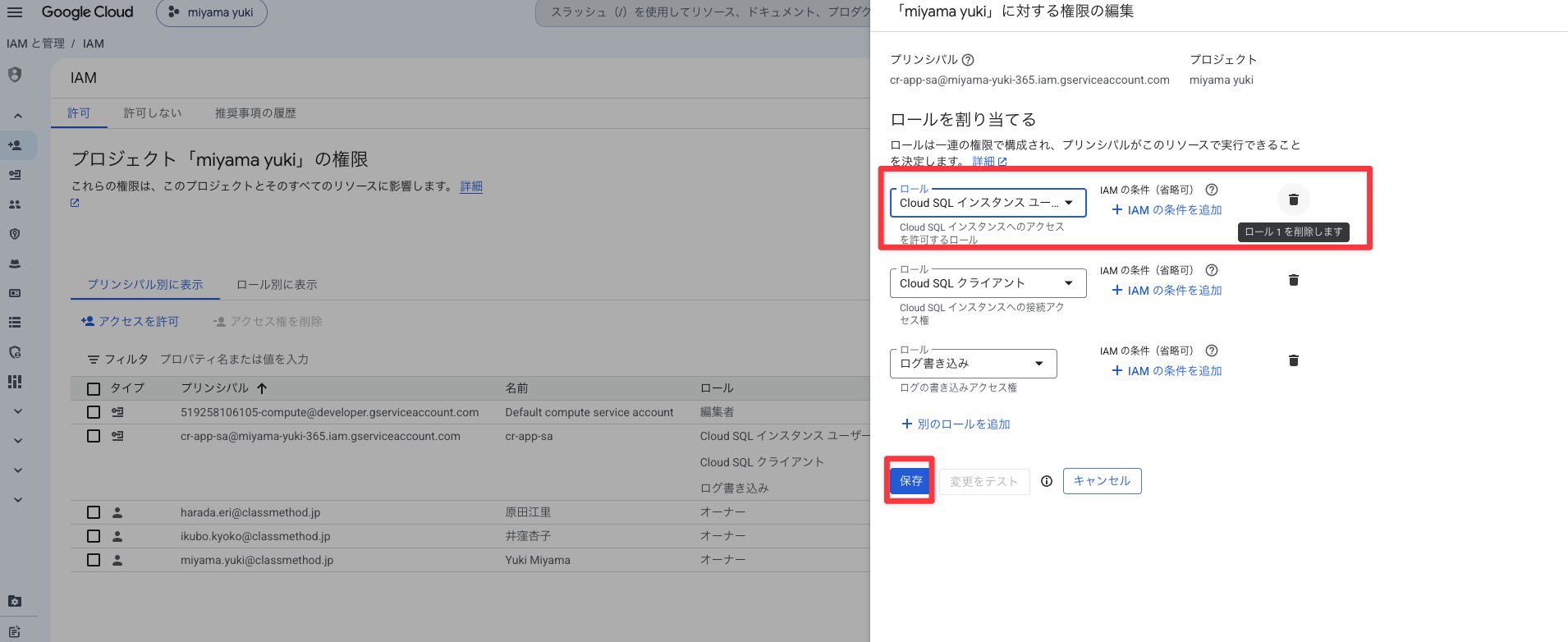
Task: Click the IAM condition help icon for the first role
Action: [1211, 190]
